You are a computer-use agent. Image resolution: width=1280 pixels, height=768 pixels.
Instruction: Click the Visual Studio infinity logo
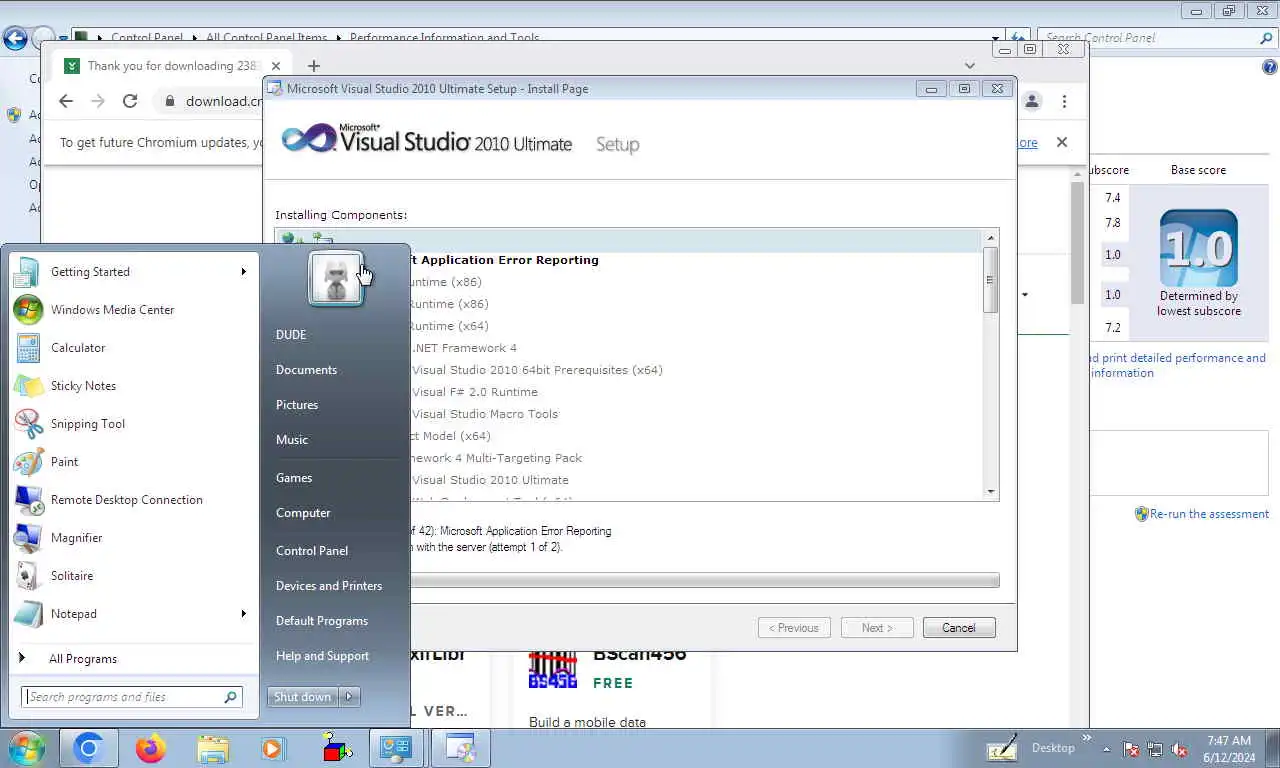(308, 139)
